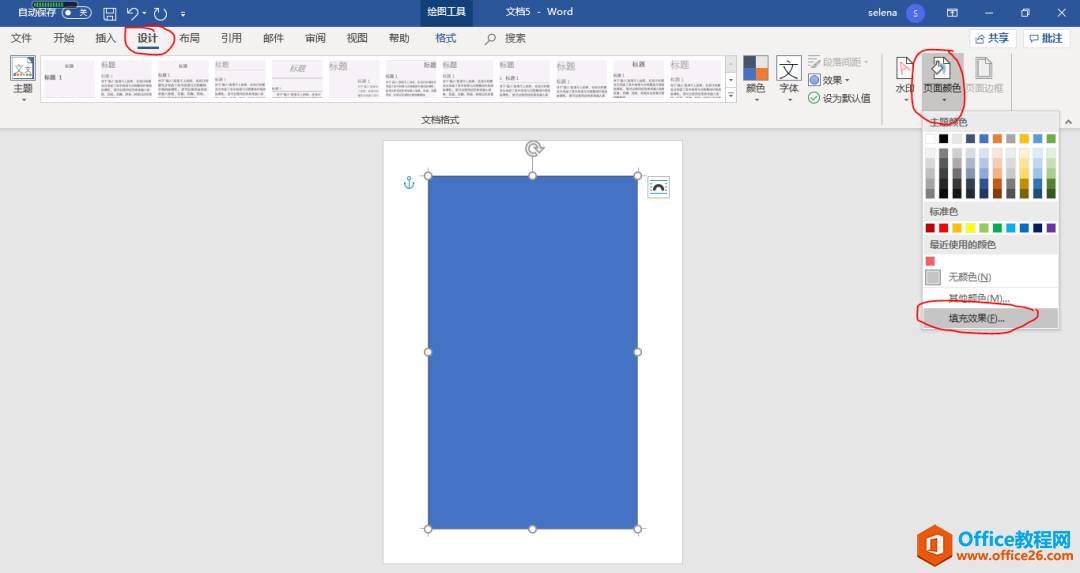Click the Search (搜索) box in ribbon

tap(515, 38)
